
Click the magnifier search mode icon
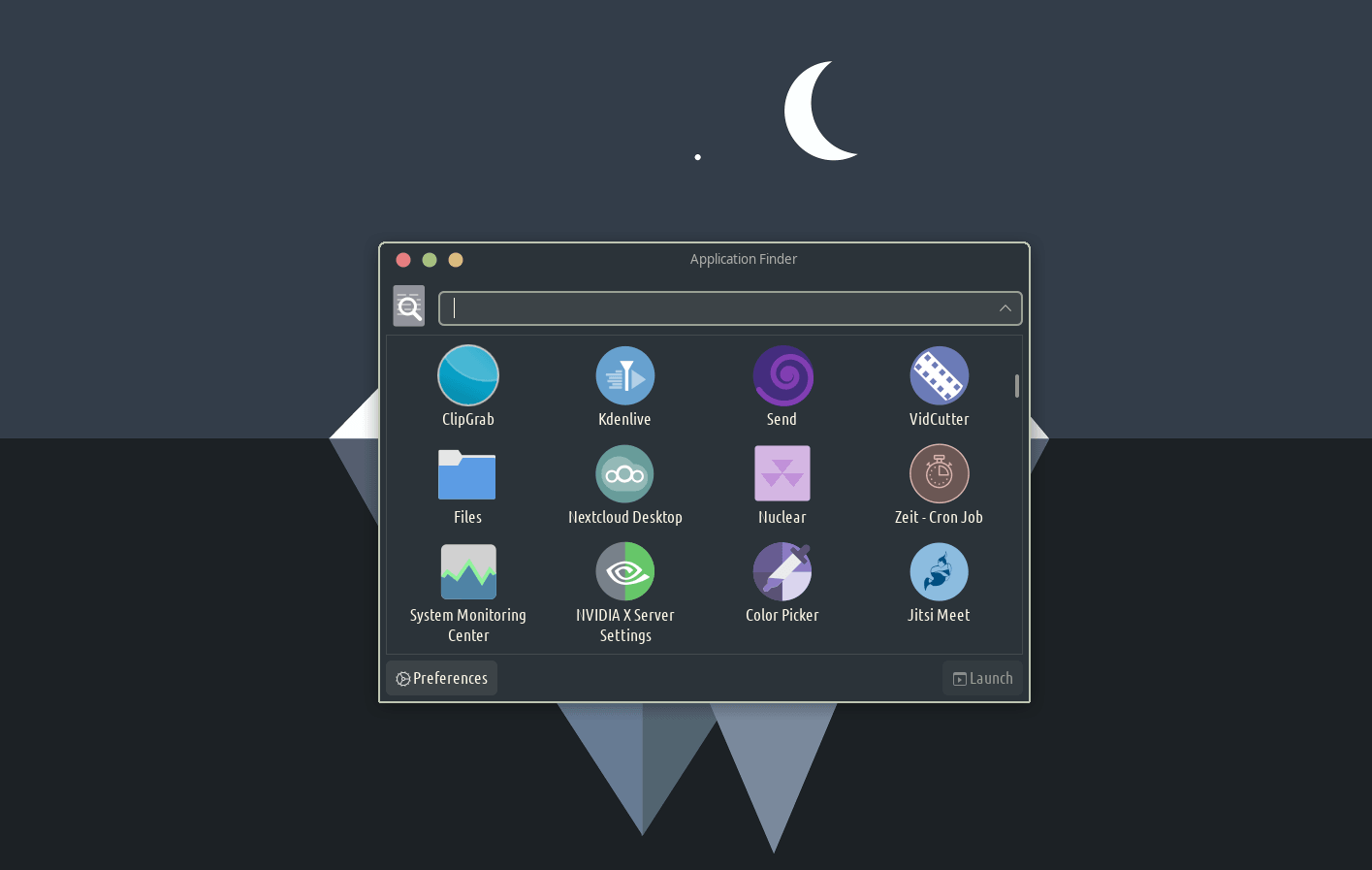pyautogui.click(x=408, y=306)
